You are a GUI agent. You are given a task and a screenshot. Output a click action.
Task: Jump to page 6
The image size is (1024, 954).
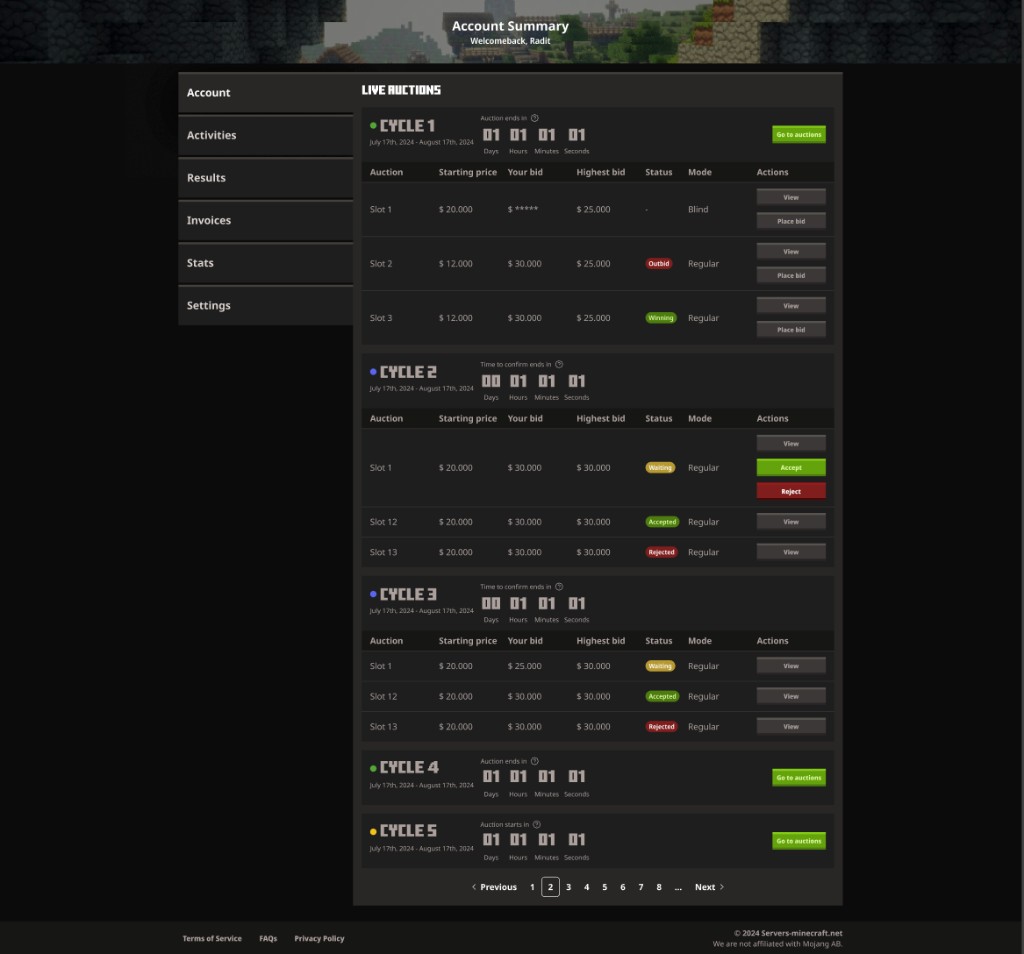(622, 887)
